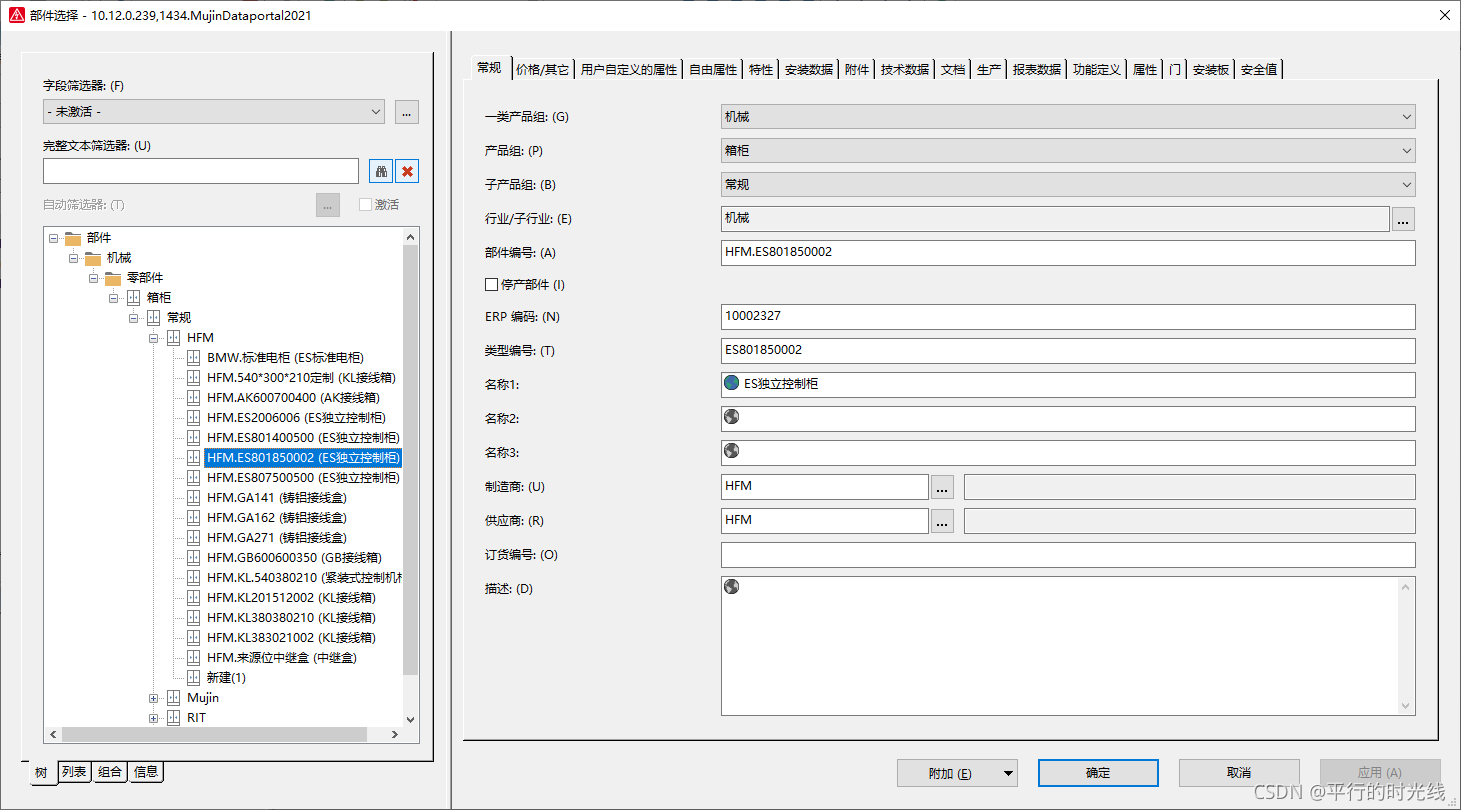The image size is (1461, 810).
Task: Click the binoculars search icon
Action: pos(381,171)
